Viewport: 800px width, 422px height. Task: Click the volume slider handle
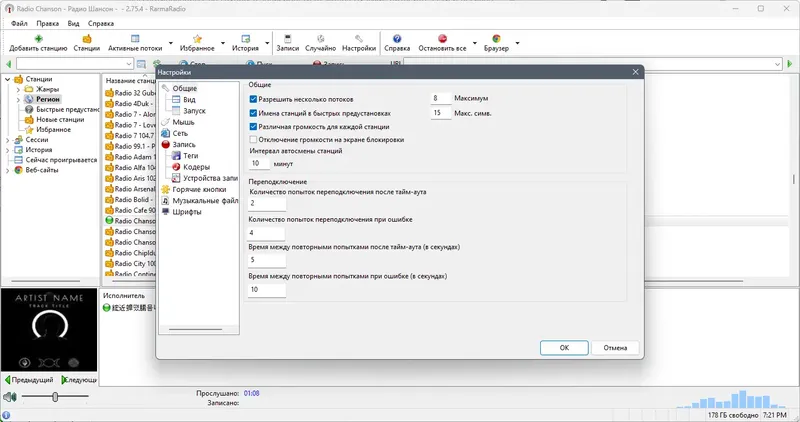coord(55,396)
